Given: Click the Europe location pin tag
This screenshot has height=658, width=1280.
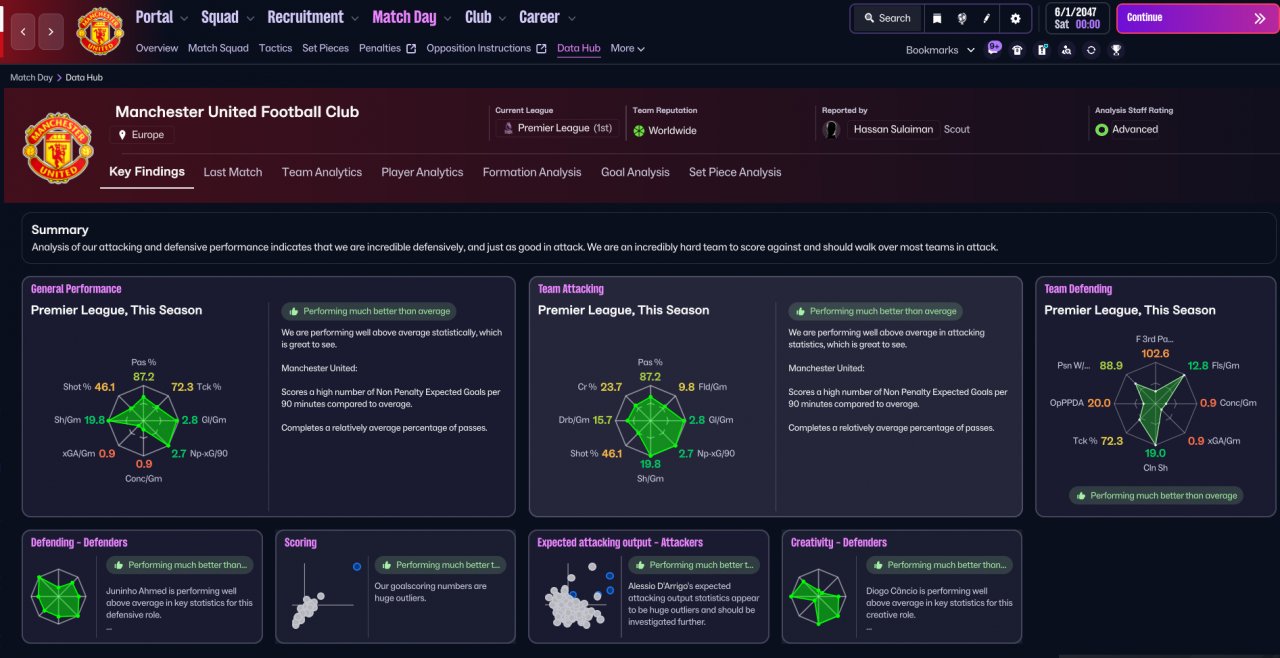Looking at the screenshot, I should coord(142,134).
